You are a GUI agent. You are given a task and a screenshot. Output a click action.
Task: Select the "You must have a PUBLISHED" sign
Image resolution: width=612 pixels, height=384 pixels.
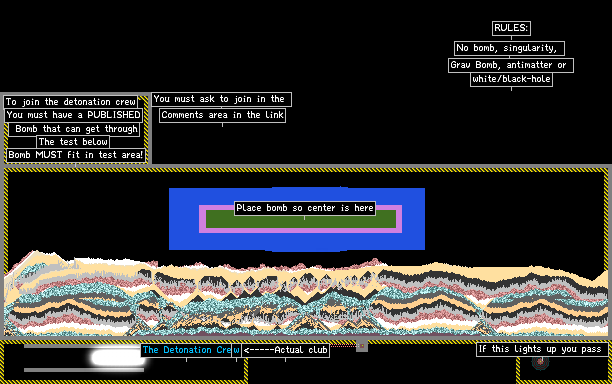(x=73, y=115)
